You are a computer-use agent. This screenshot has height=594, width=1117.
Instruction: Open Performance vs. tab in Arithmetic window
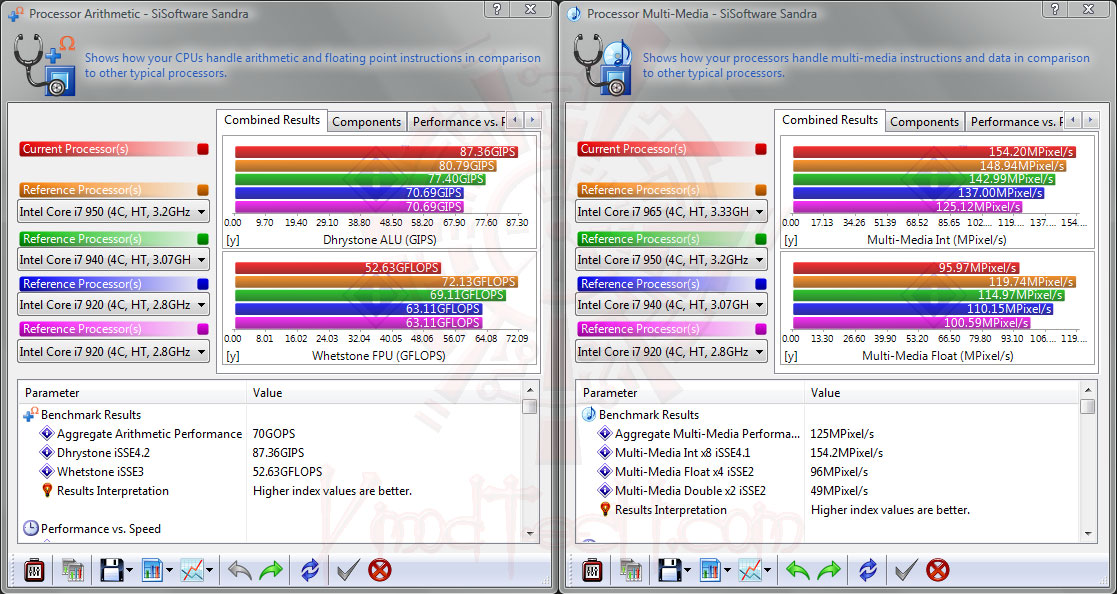(457, 122)
